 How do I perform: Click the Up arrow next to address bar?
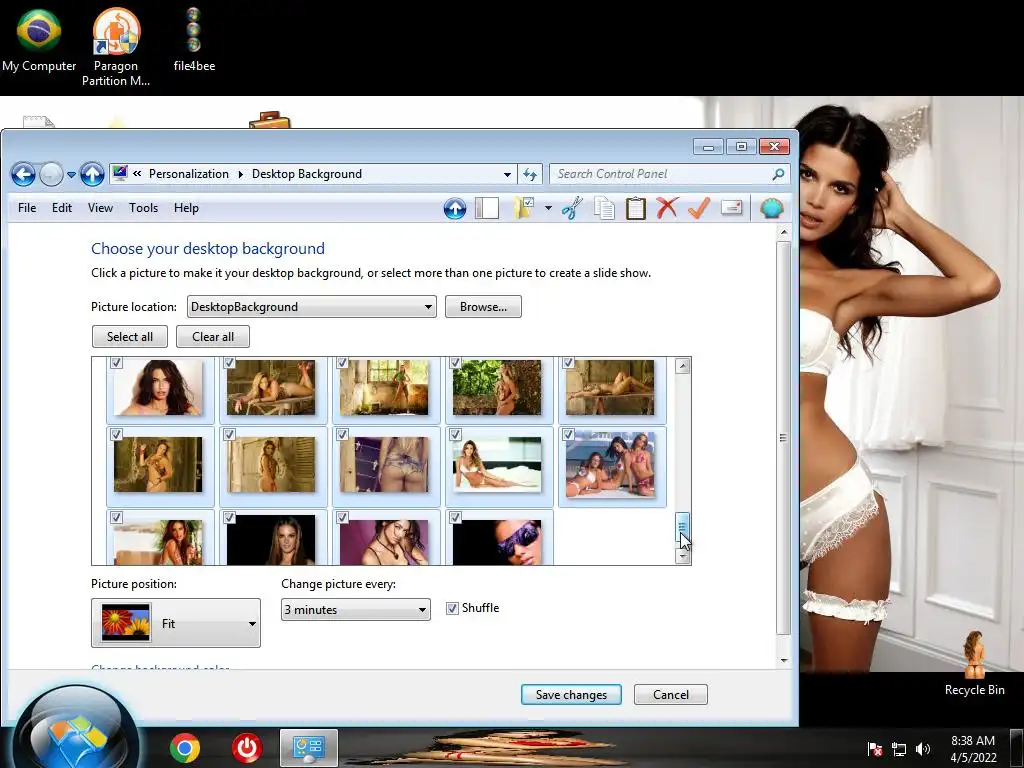(92, 174)
